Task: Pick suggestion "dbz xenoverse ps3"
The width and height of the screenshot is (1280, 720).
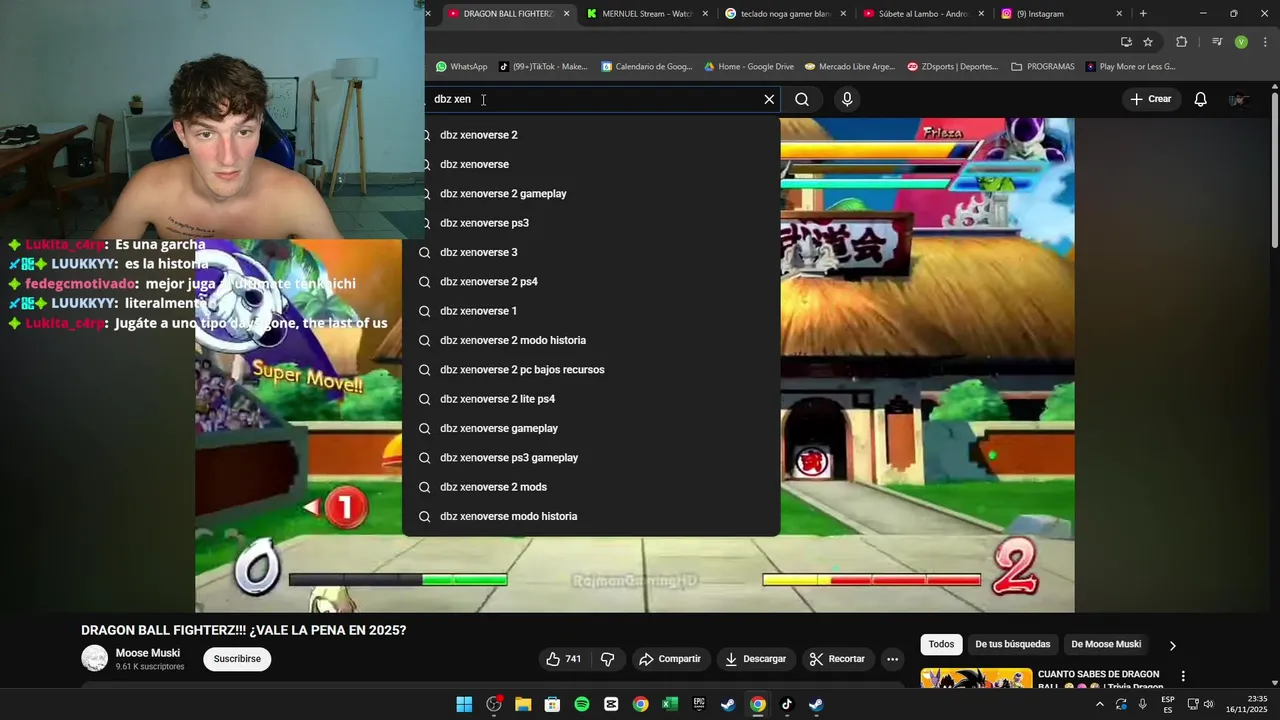Action: click(x=591, y=223)
